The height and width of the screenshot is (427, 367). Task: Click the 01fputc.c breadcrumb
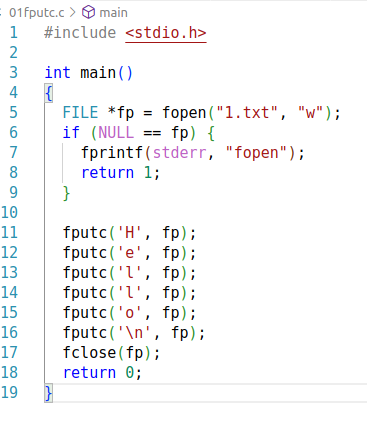37,13
